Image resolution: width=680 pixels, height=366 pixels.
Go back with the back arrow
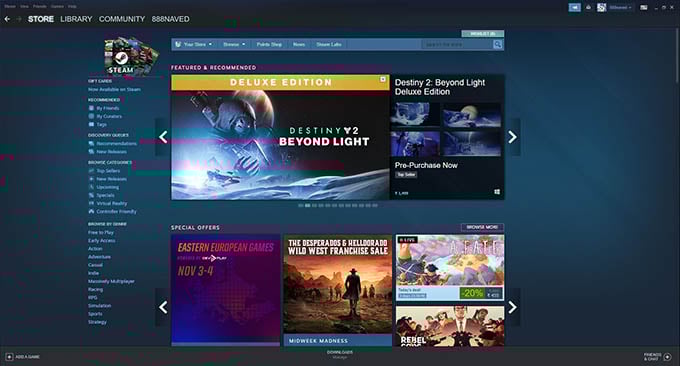pos(7,19)
